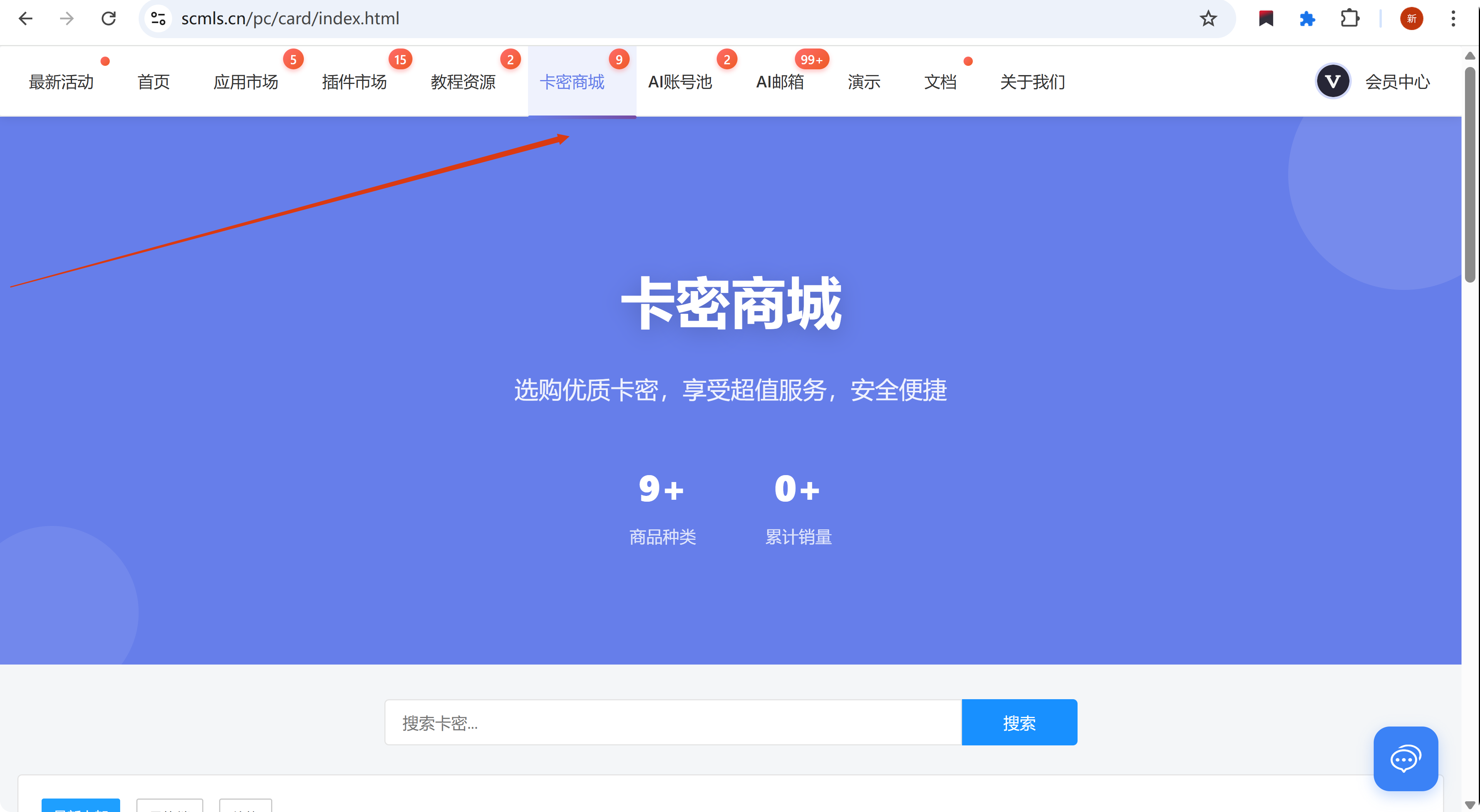
Task: Open the site information icon in address bar
Action: pos(158,18)
